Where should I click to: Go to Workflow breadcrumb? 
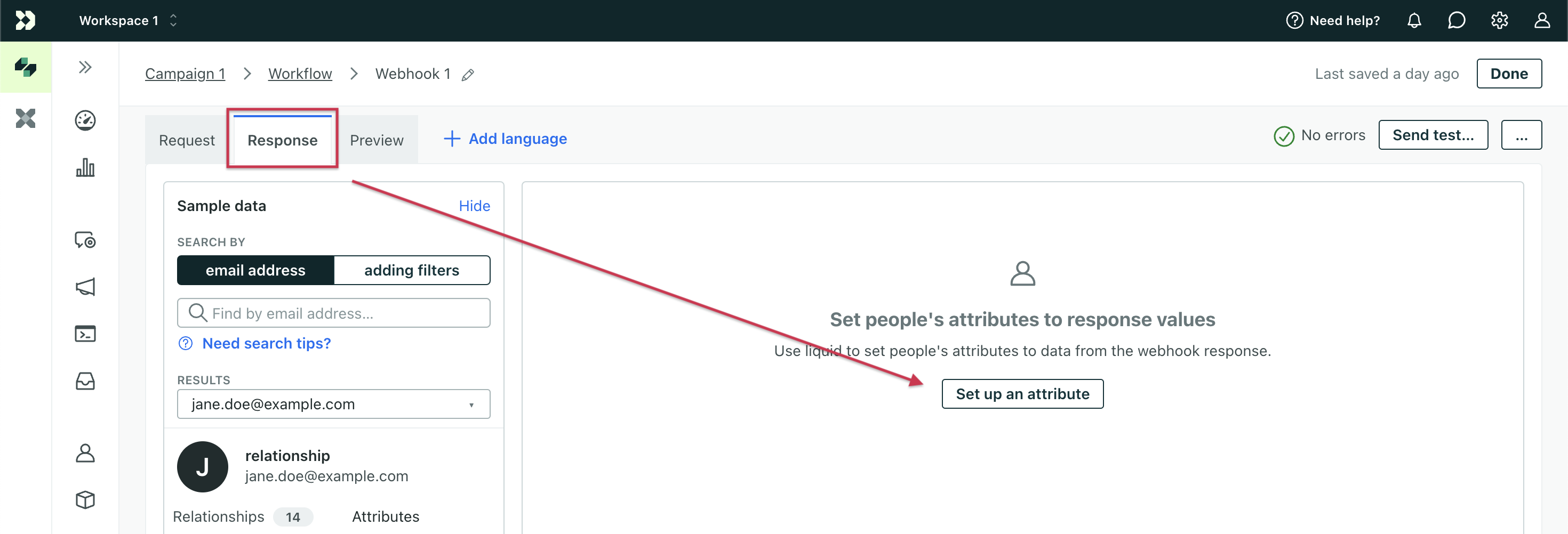coord(300,74)
